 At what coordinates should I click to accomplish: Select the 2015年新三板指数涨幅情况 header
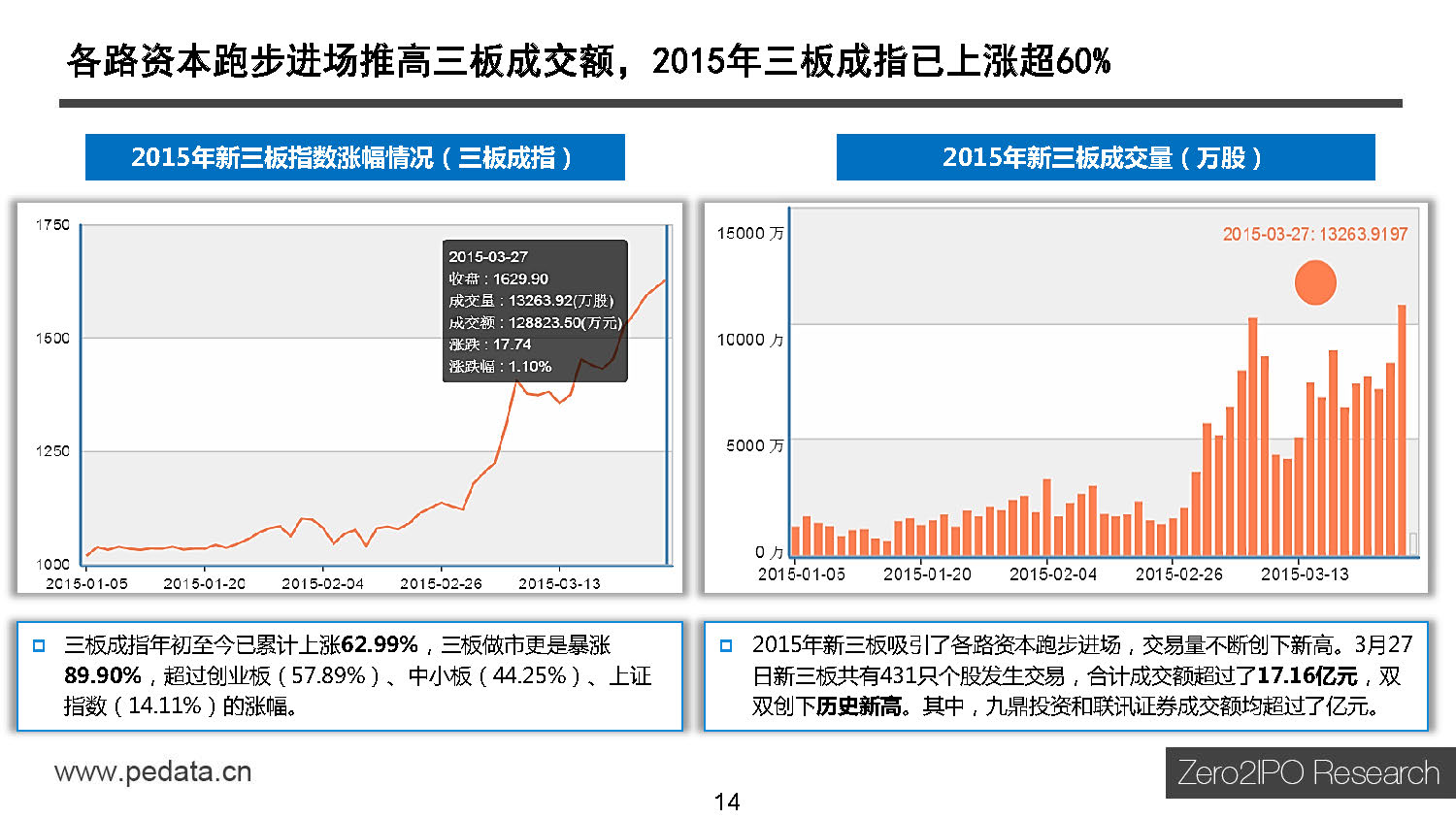(355, 157)
